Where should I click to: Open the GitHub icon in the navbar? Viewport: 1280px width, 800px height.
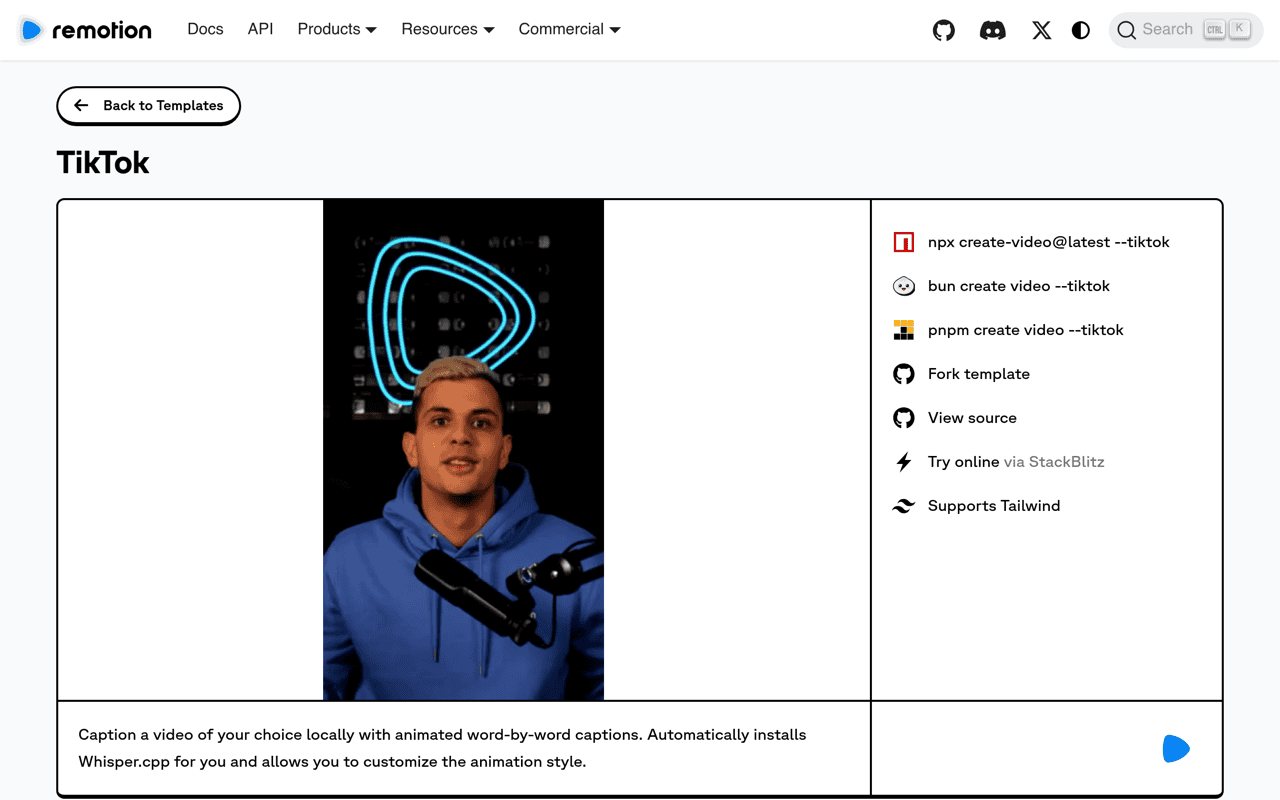[x=944, y=30]
